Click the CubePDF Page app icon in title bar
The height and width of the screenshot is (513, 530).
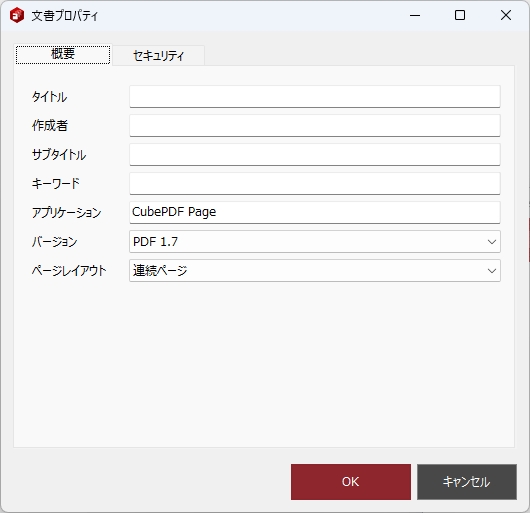click(x=17, y=16)
